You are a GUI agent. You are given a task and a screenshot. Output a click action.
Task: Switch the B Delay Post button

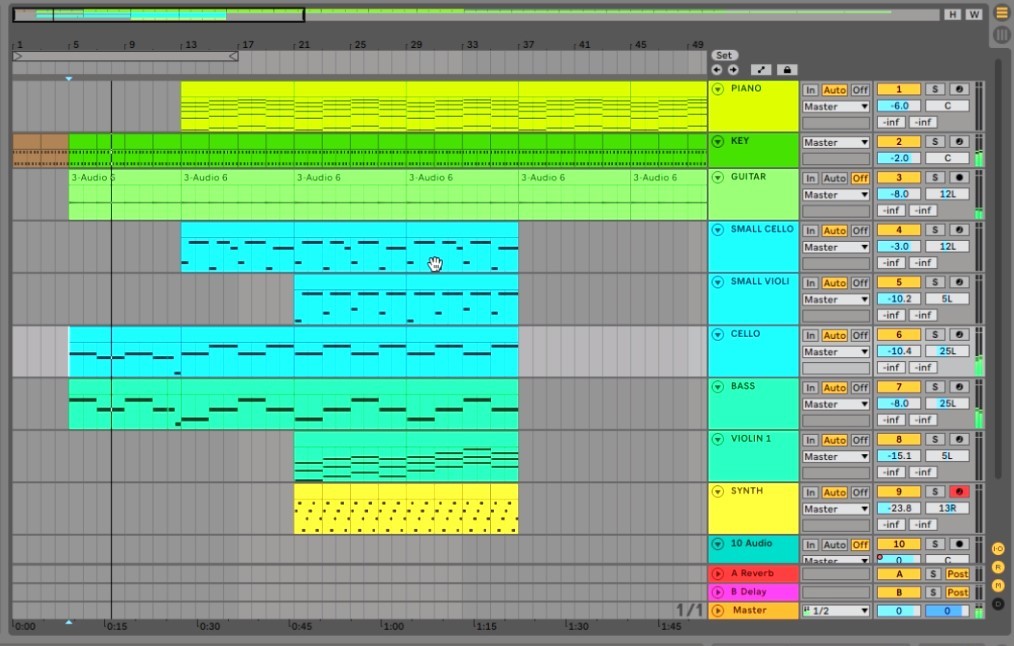point(957,592)
